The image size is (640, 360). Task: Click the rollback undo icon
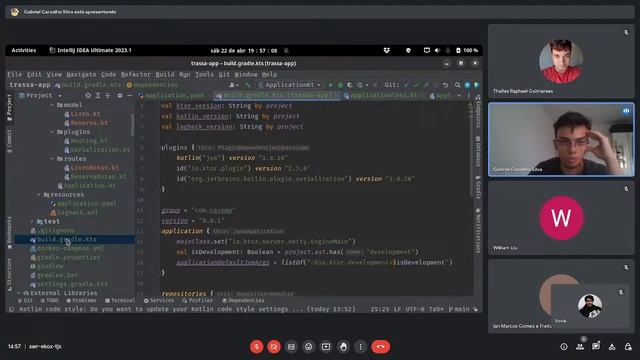click(446, 85)
